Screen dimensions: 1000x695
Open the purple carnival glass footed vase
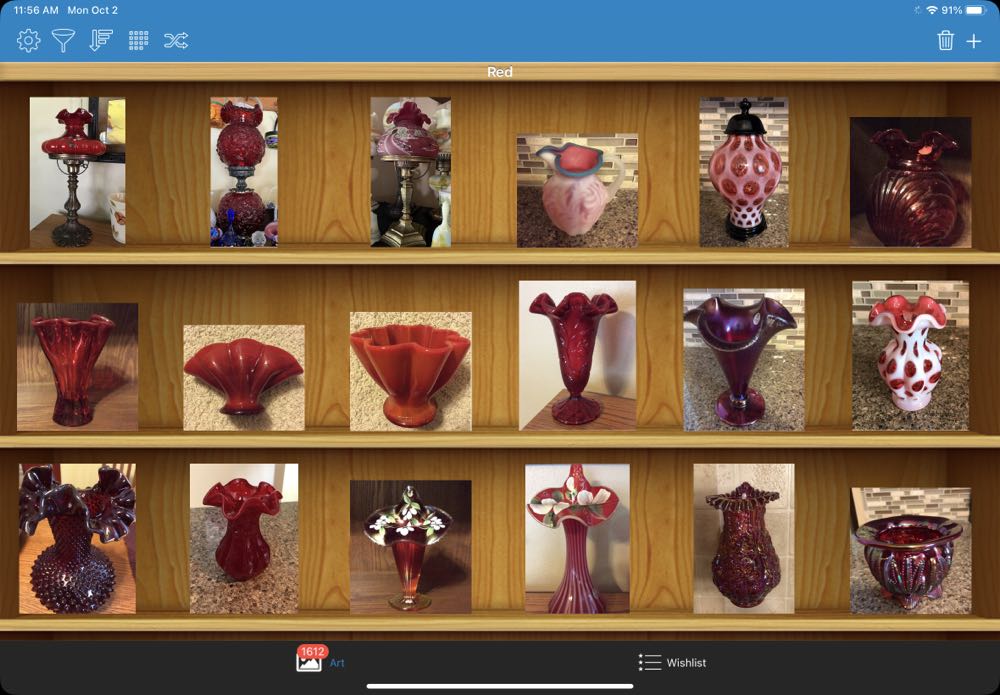(743, 360)
